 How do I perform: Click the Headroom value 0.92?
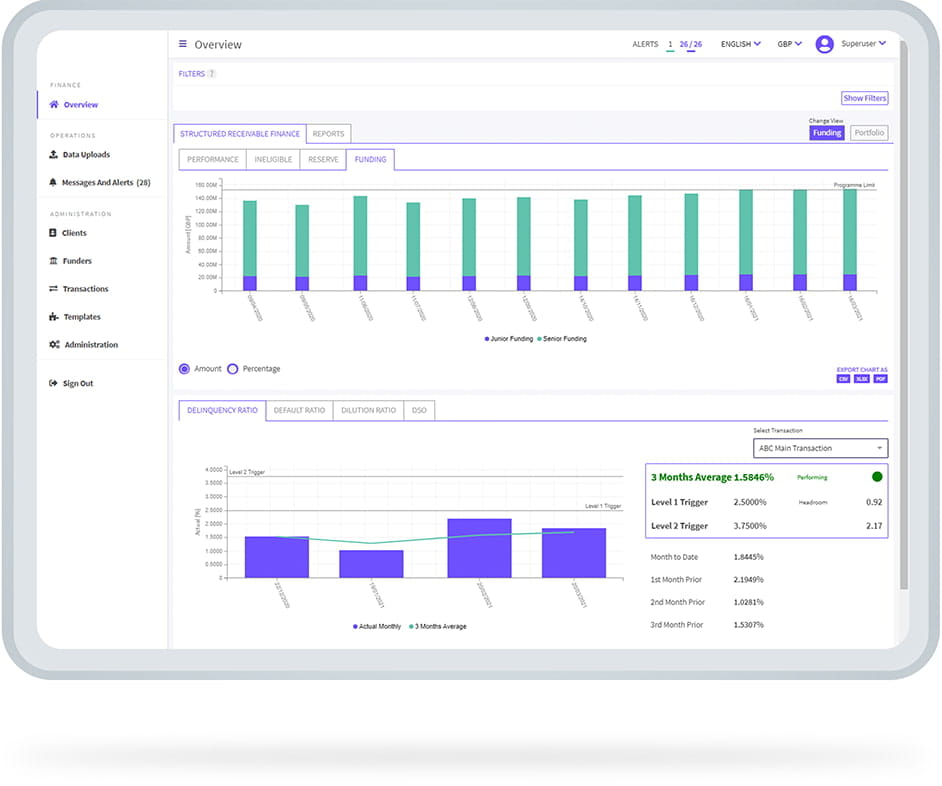874,502
